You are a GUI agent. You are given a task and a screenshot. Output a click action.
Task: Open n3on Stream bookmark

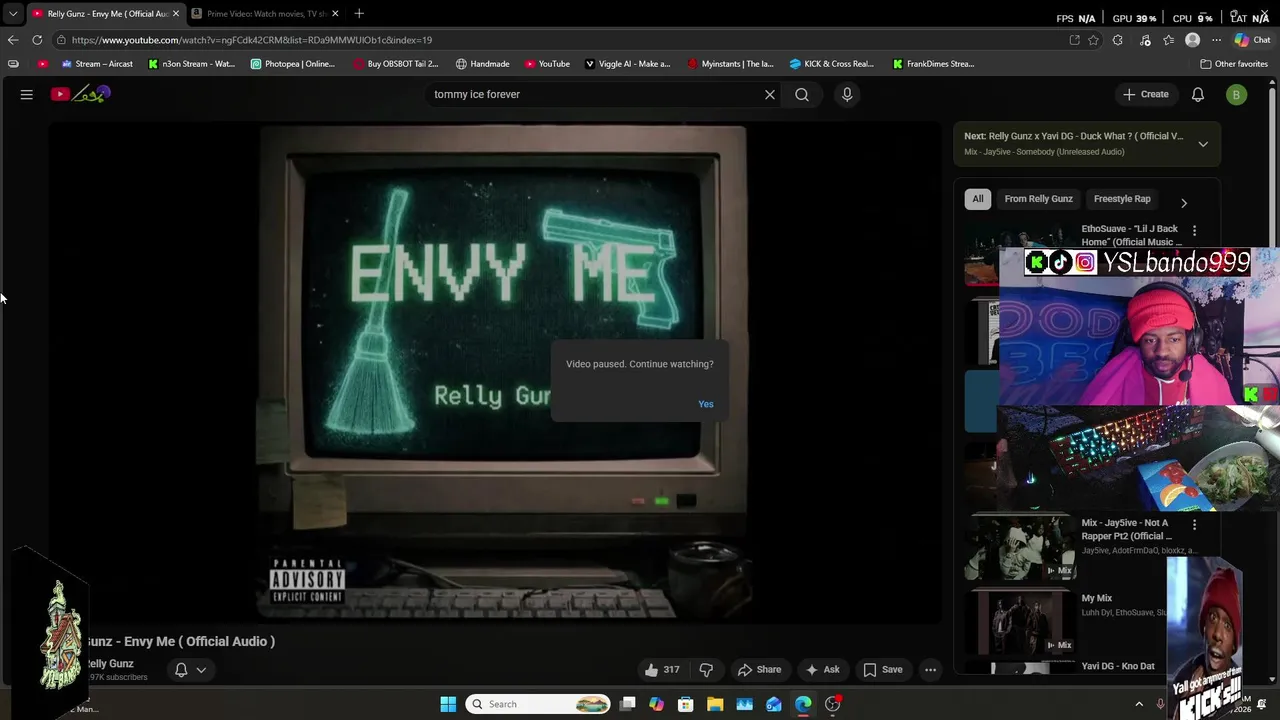coord(191,64)
